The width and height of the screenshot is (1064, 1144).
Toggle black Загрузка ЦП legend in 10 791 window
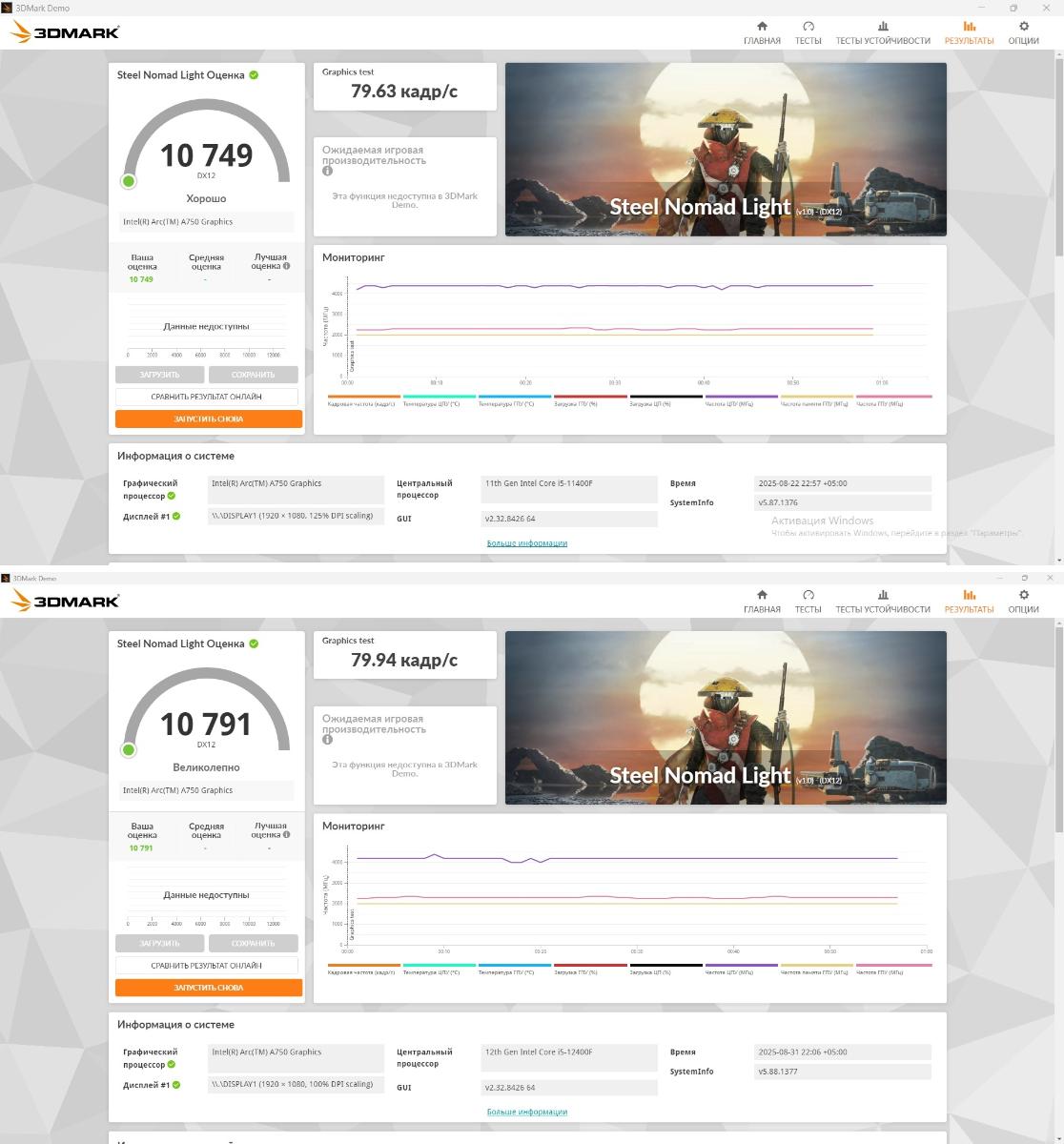pos(665,969)
